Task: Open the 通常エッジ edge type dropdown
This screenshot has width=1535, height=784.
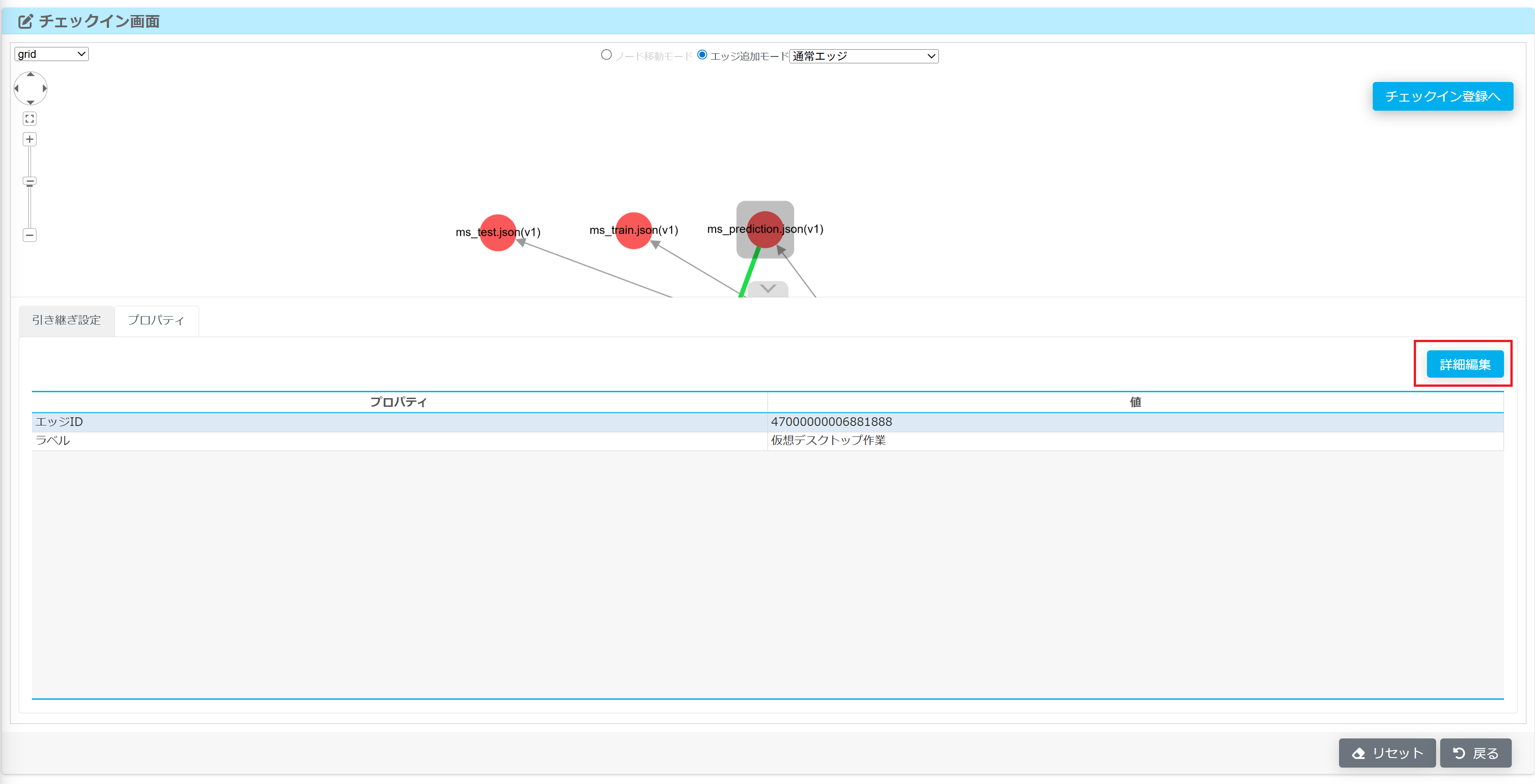Action: tap(863, 56)
